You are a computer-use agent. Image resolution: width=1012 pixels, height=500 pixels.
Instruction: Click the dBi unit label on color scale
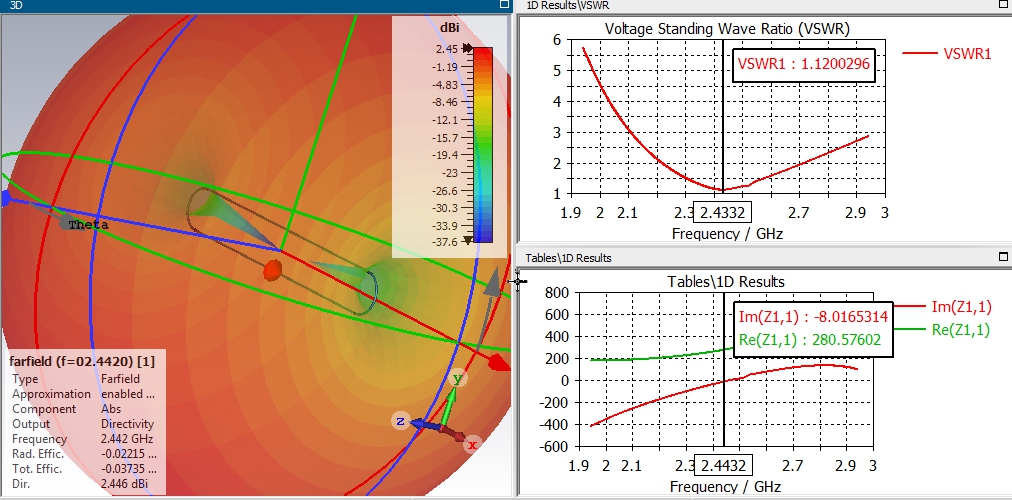(449, 27)
